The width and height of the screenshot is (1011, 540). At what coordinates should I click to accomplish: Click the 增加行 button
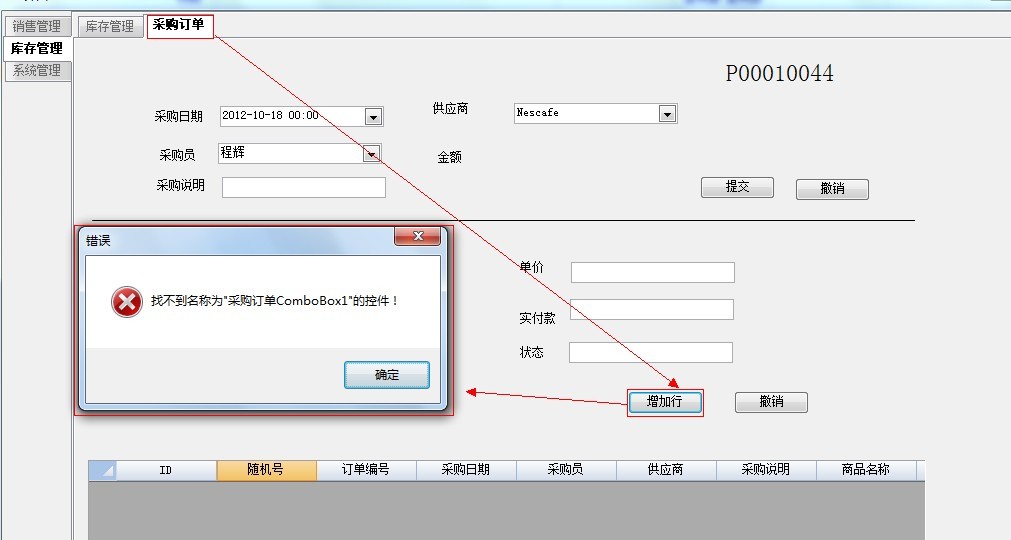665,402
